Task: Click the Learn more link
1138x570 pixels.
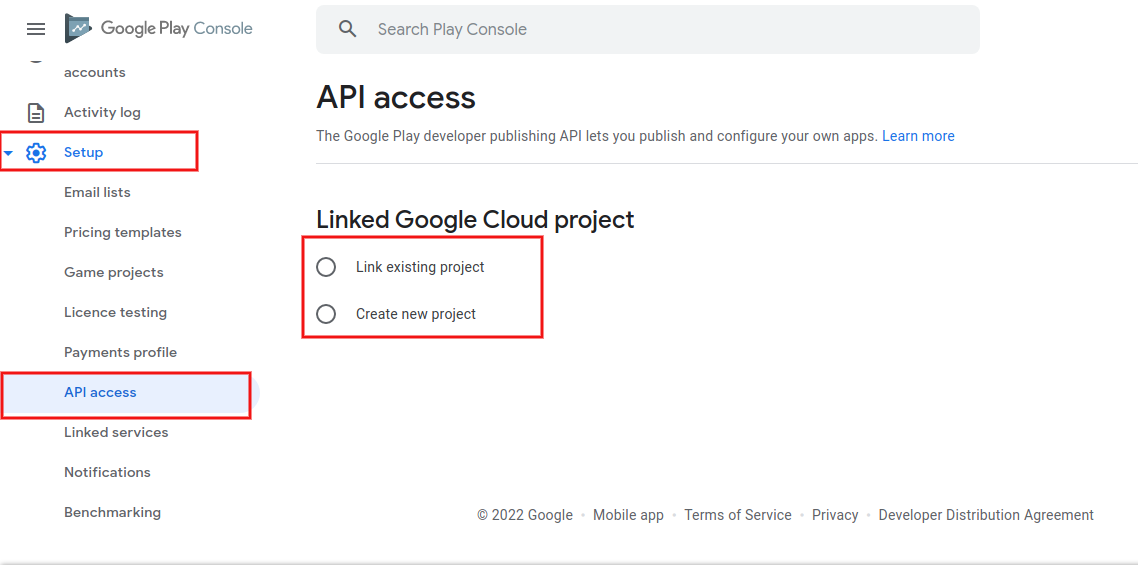Action: click(918, 137)
